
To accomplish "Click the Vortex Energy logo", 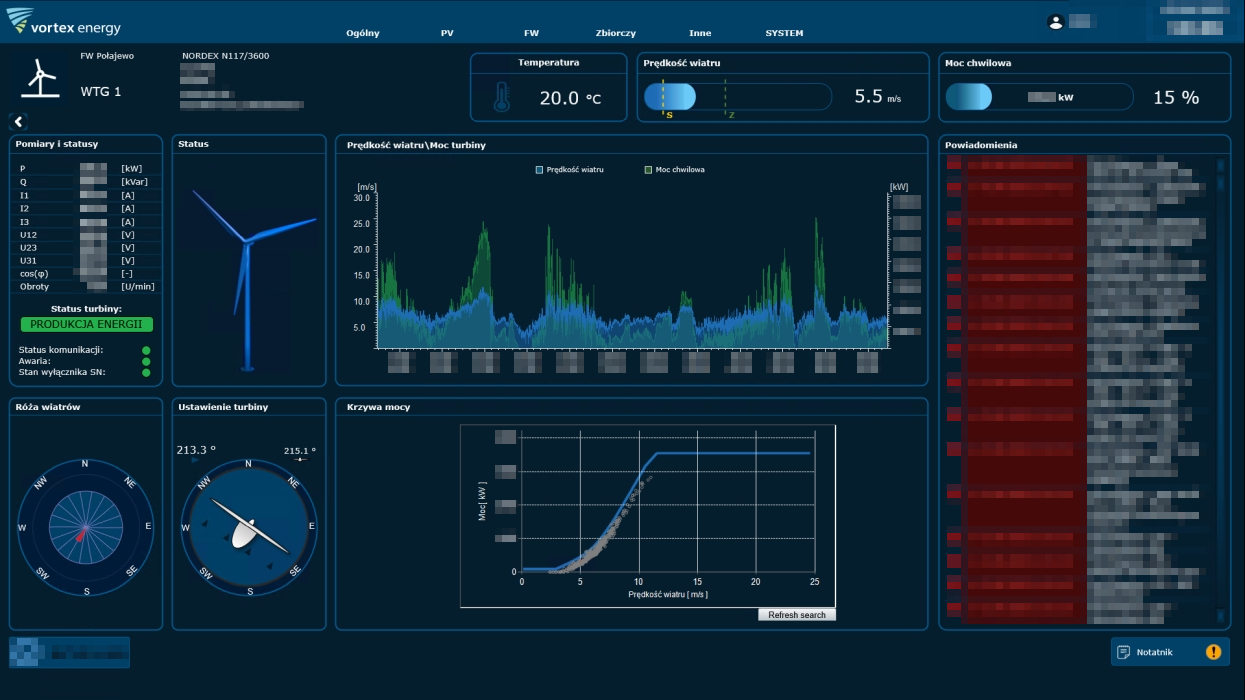I will (64, 22).
